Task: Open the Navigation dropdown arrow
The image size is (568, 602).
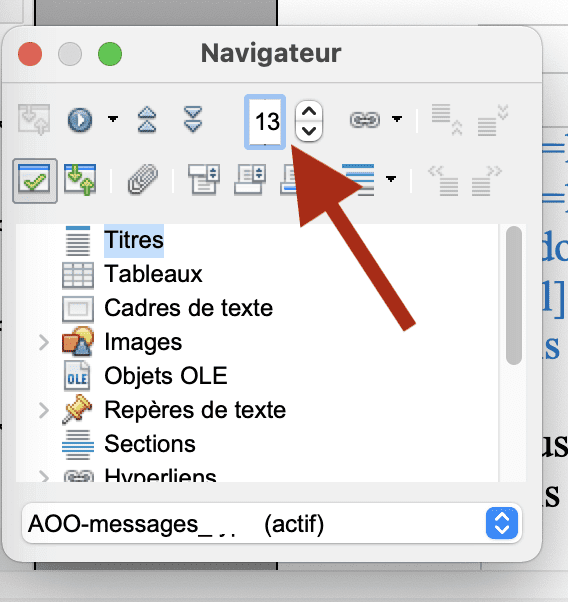Action: click(x=113, y=119)
